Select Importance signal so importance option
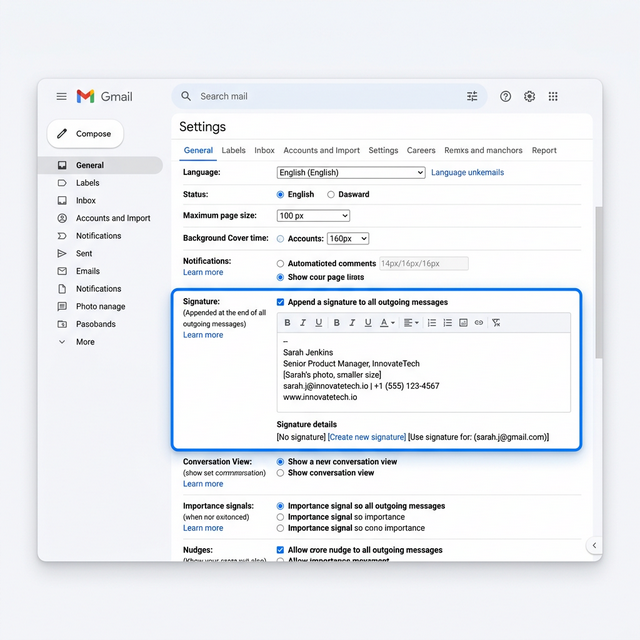The image size is (640, 640). click(x=280, y=517)
